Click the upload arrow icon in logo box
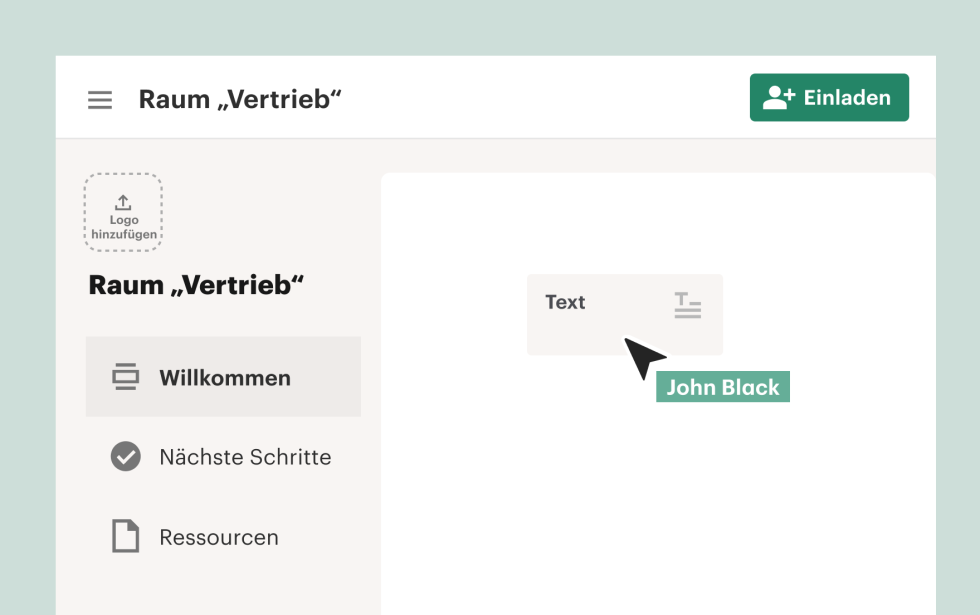 tap(123, 202)
